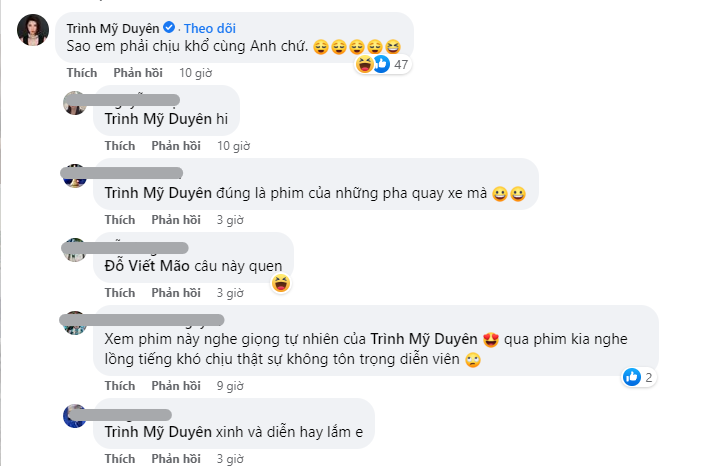Click Thích under the 'câu này quen' comment
The image size is (701, 466).
[x=120, y=293]
